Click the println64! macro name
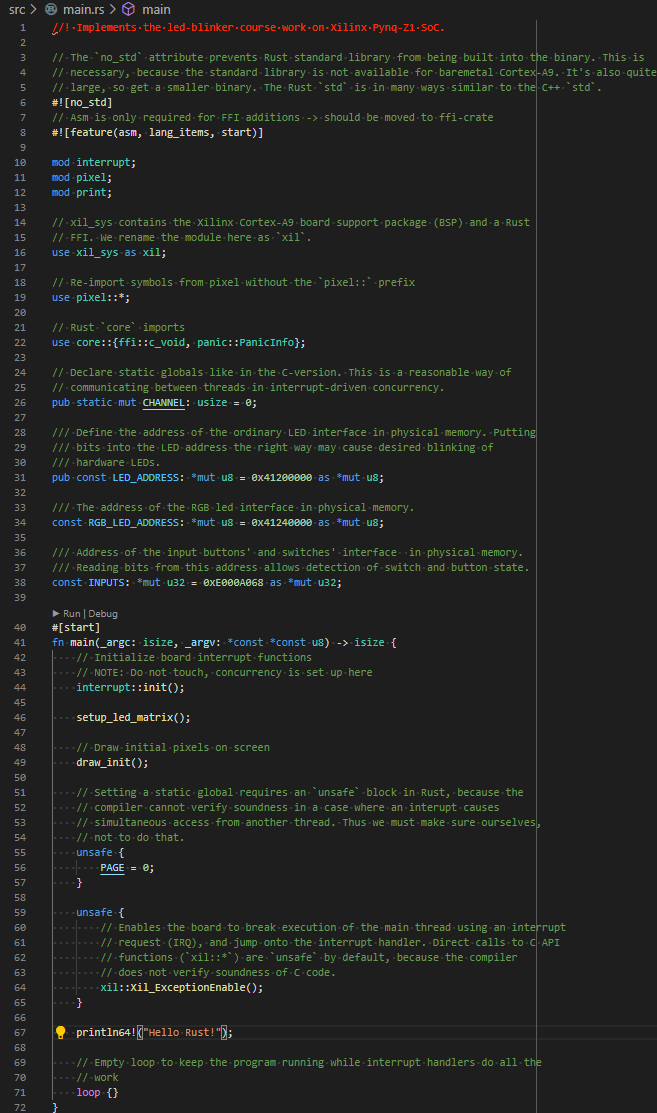The image size is (657, 1113). tap(106, 1032)
